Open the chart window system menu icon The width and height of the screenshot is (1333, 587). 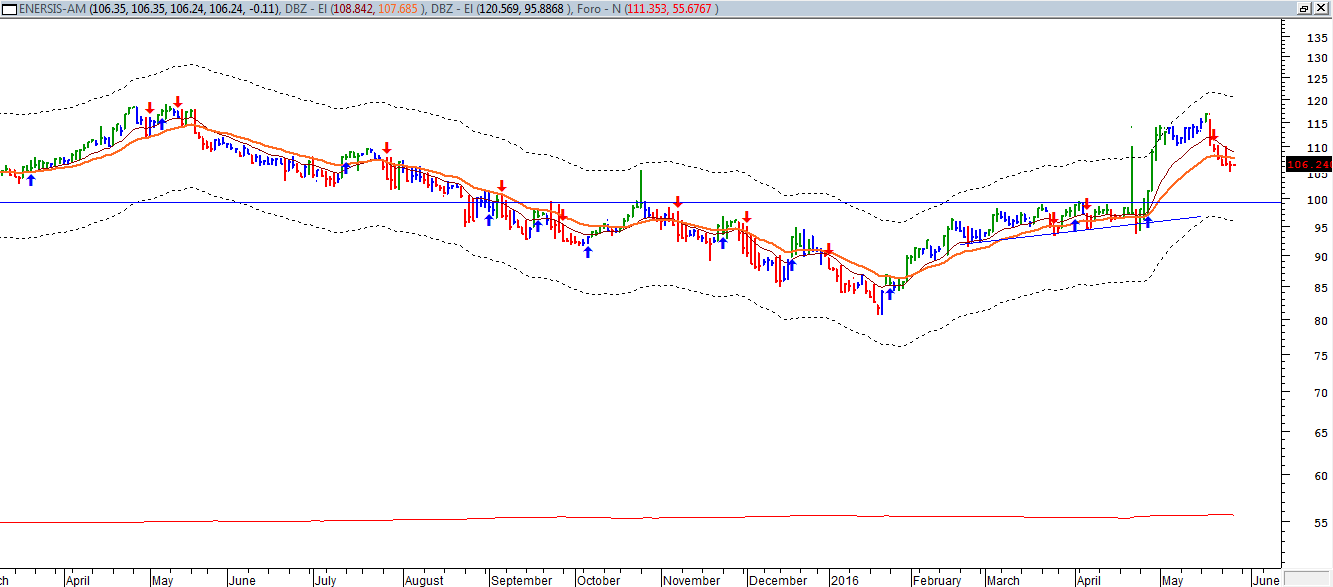pyautogui.click(x=9, y=8)
